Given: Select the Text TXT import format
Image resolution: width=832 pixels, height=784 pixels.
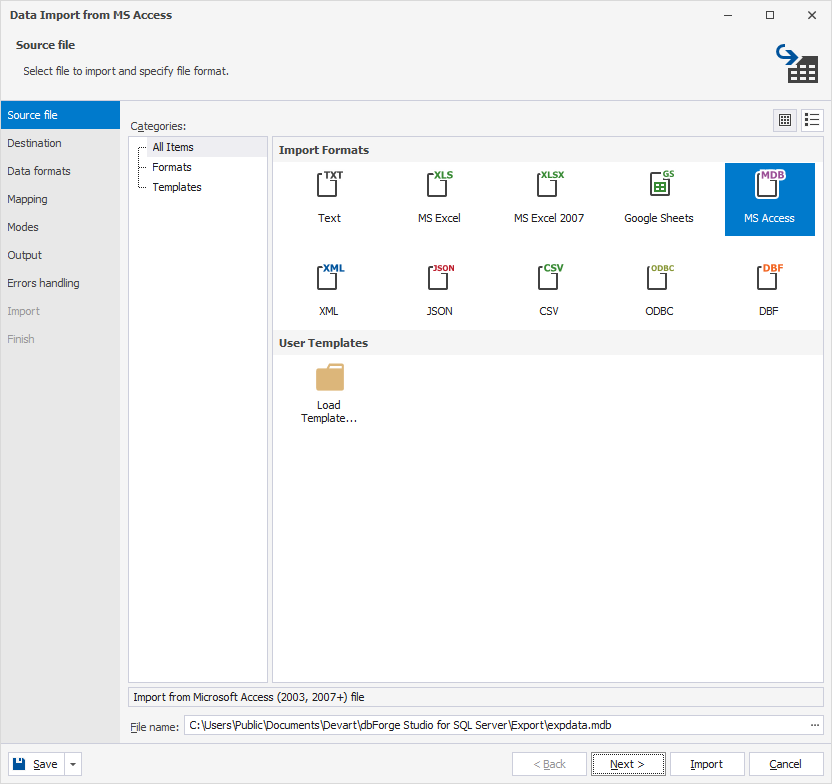Looking at the screenshot, I should [329, 198].
